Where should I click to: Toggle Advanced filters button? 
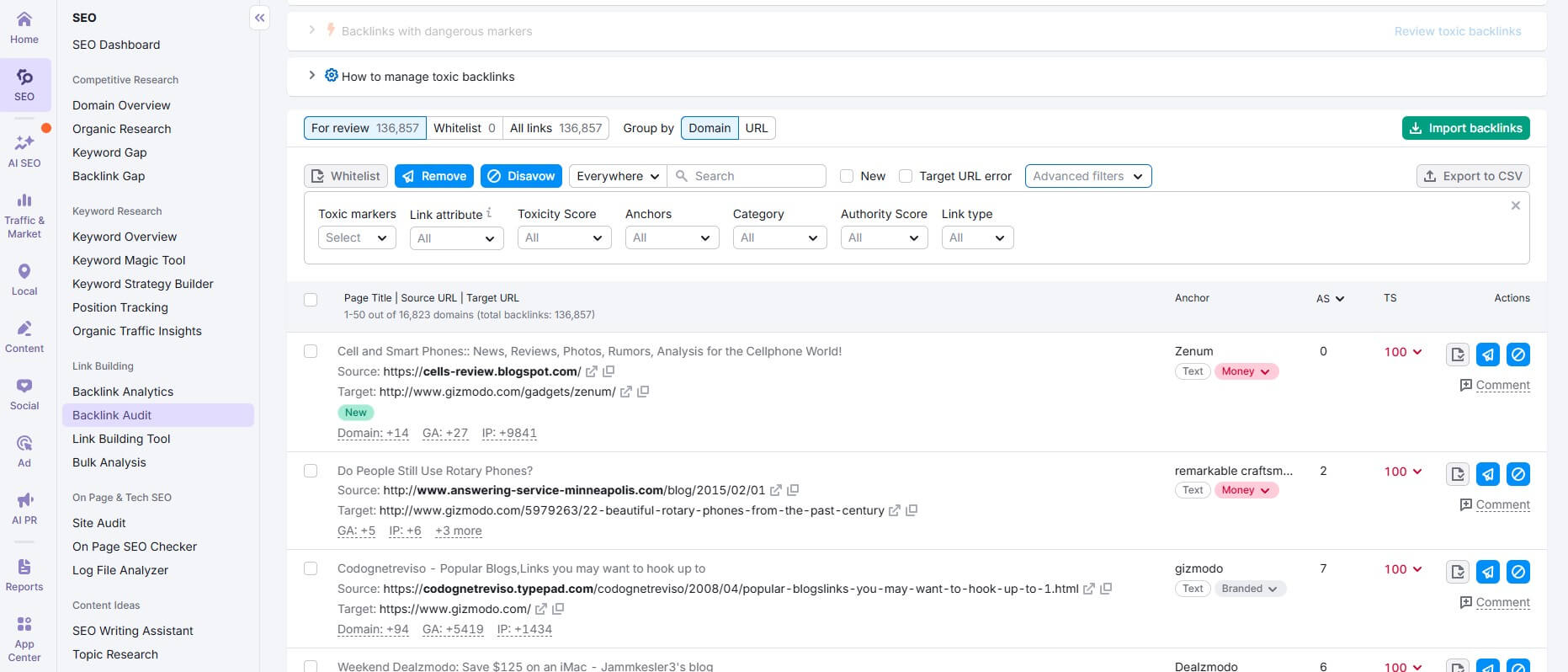click(1088, 176)
